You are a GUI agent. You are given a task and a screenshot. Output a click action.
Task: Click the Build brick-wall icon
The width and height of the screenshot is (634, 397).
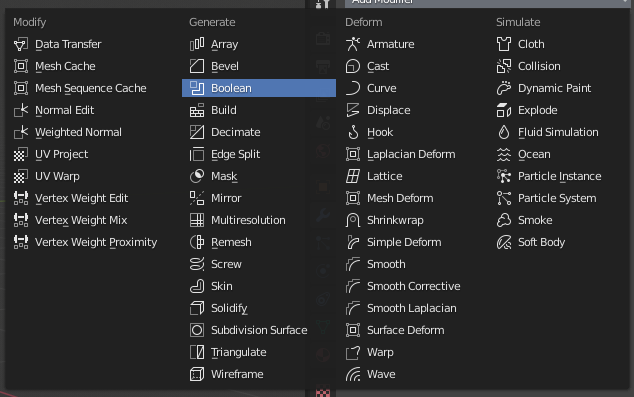point(197,110)
